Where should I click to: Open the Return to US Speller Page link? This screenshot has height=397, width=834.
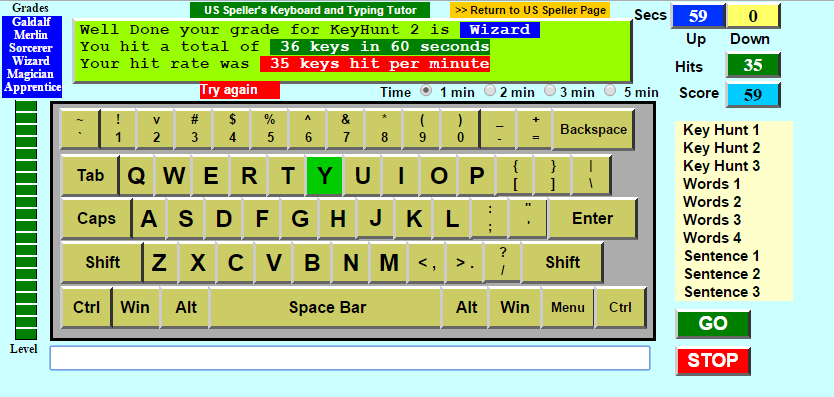(530, 10)
